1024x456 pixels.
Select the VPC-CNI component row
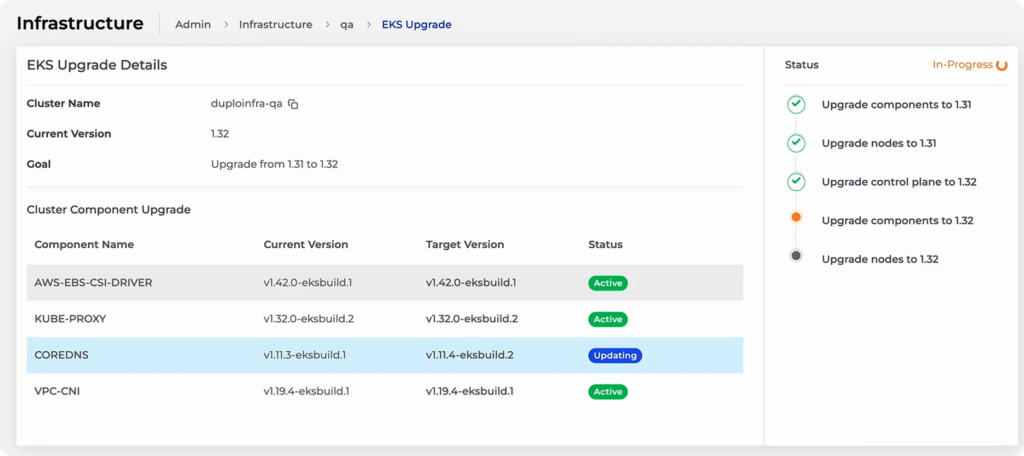point(57,391)
